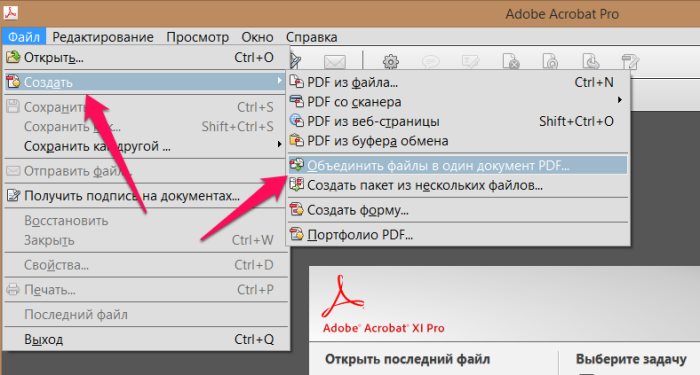The width and height of the screenshot is (700, 375).
Task: Click the envelope email toolbar icon
Action: [335, 62]
